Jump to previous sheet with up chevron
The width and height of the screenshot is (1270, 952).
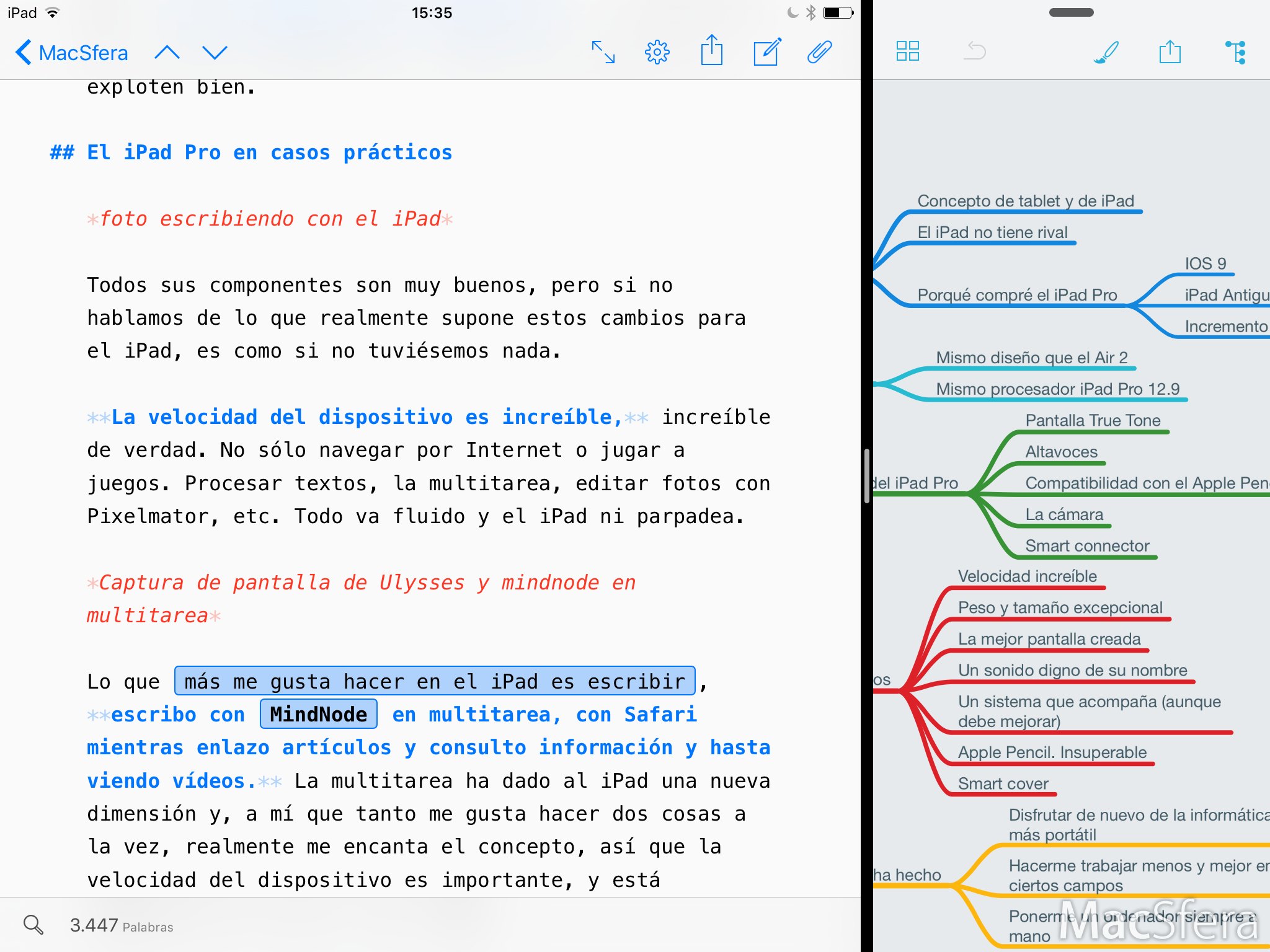pyautogui.click(x=167, y=53)
